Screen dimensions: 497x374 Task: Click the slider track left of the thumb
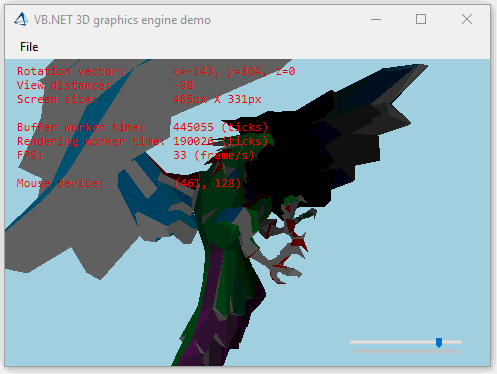(393, 342)
